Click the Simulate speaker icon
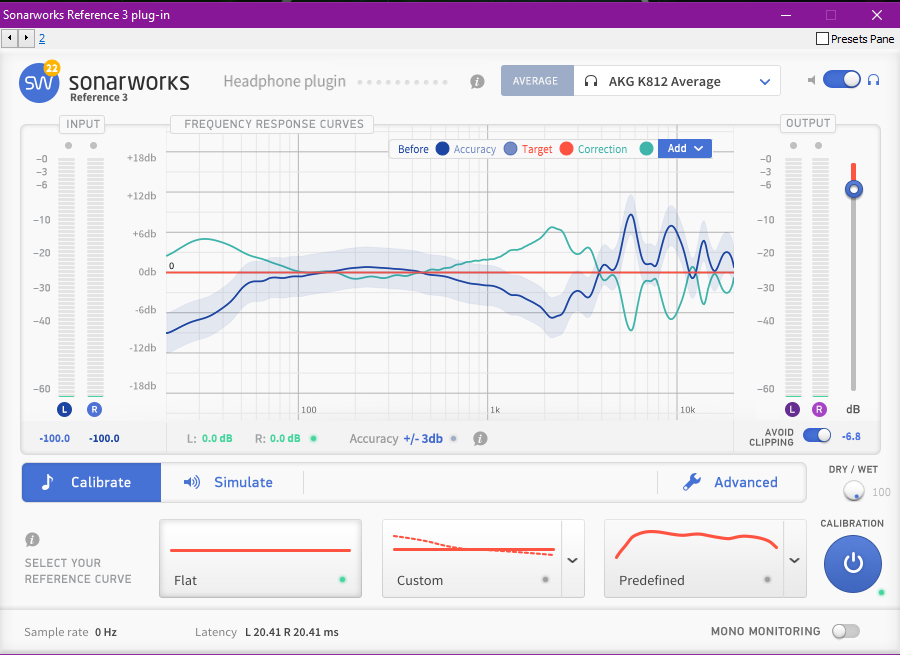This screenshot has height=655, width=900. (192, 482)
